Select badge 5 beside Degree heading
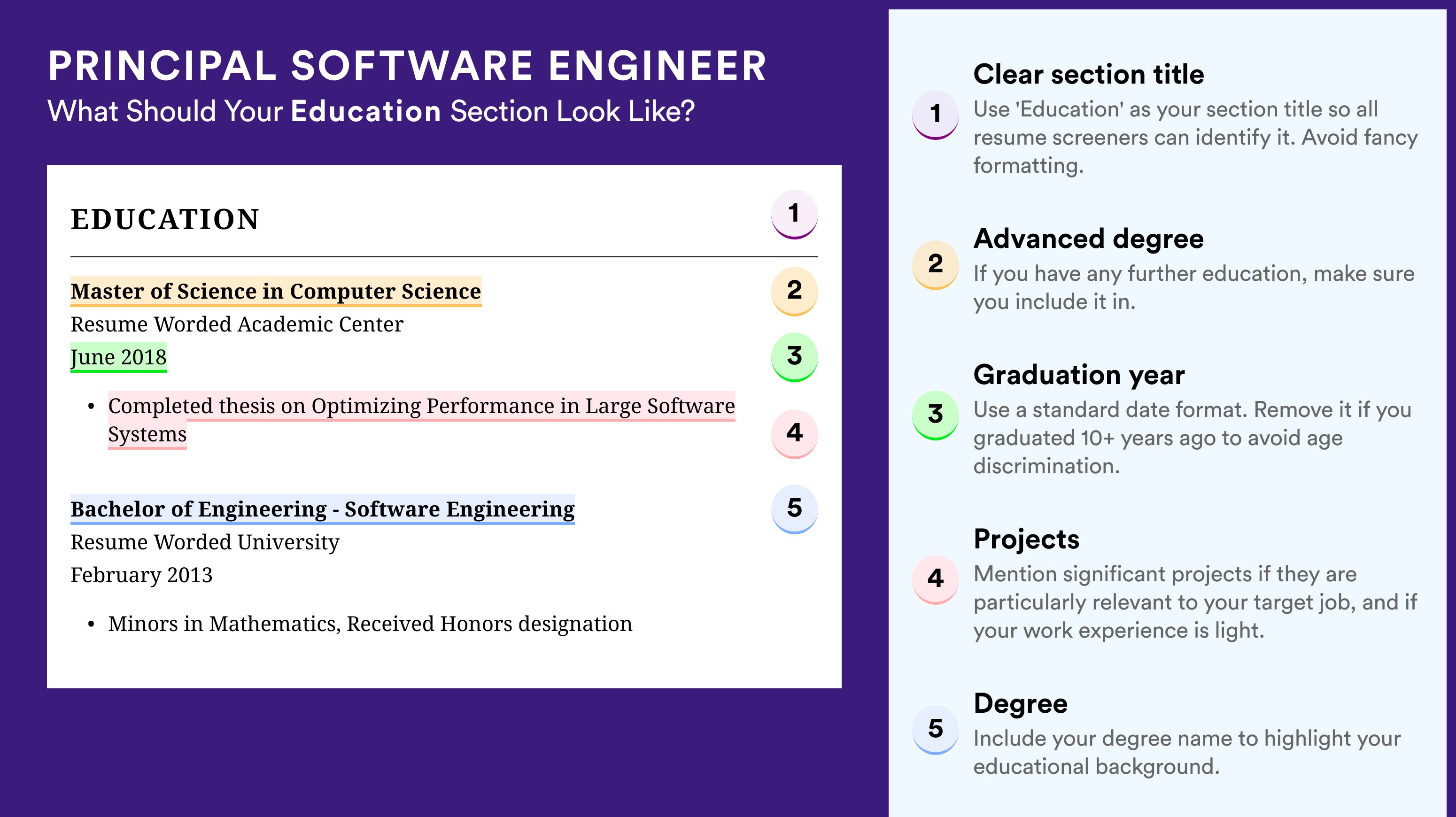Viewport: 1456px width, 817px height. (x=935, y=729)
